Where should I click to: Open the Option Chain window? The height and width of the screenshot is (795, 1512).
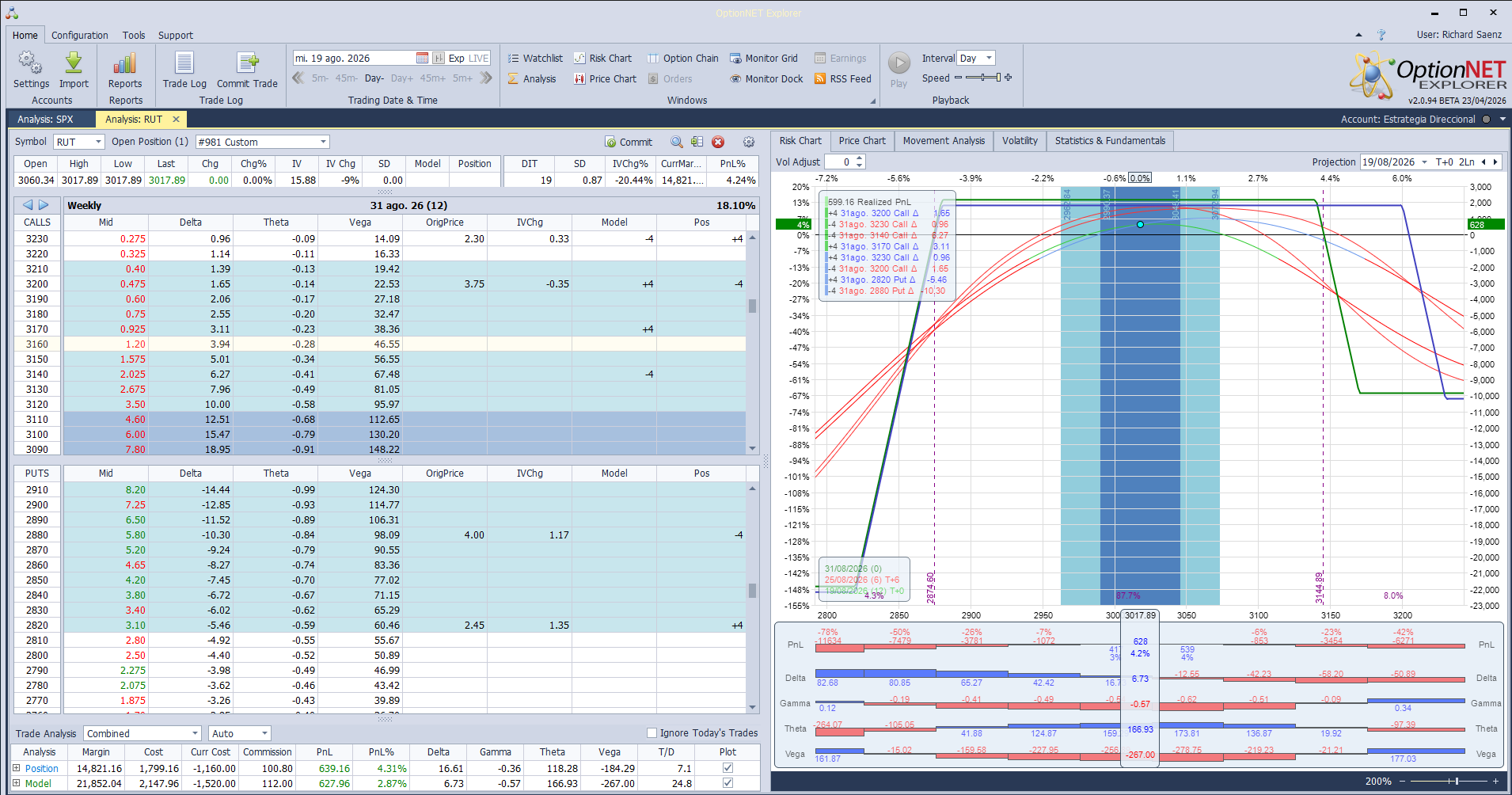tap(683, 58)
